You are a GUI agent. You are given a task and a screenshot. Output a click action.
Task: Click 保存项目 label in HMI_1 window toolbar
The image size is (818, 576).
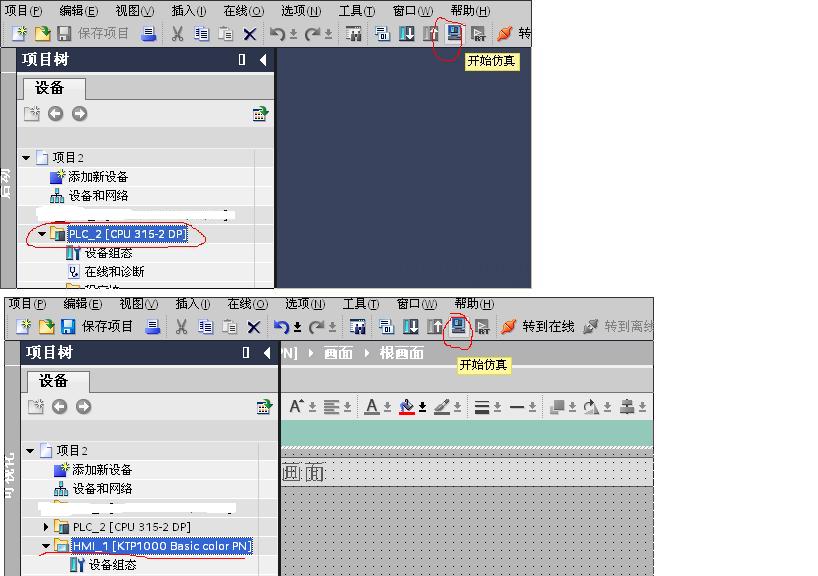tap(107, 327)
